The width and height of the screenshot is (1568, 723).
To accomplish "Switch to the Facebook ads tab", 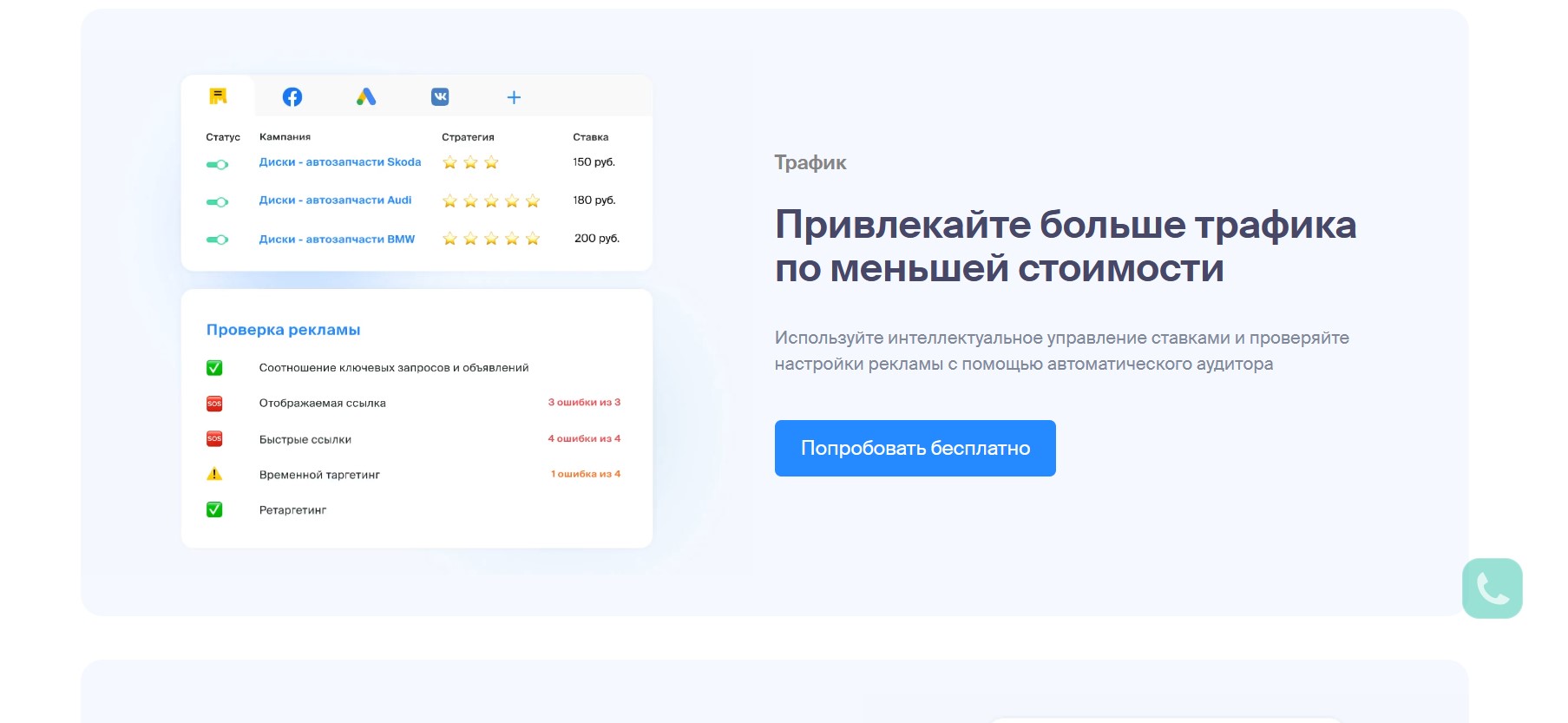I will (x=292, y=97).
